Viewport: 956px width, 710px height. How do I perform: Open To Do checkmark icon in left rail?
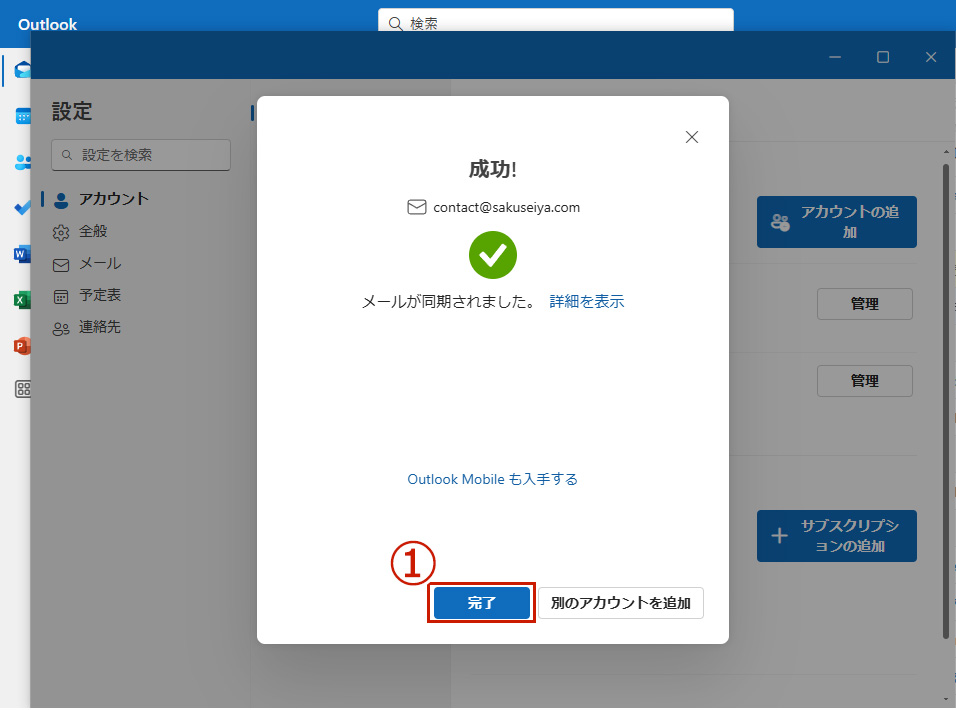tap(23, 208)
